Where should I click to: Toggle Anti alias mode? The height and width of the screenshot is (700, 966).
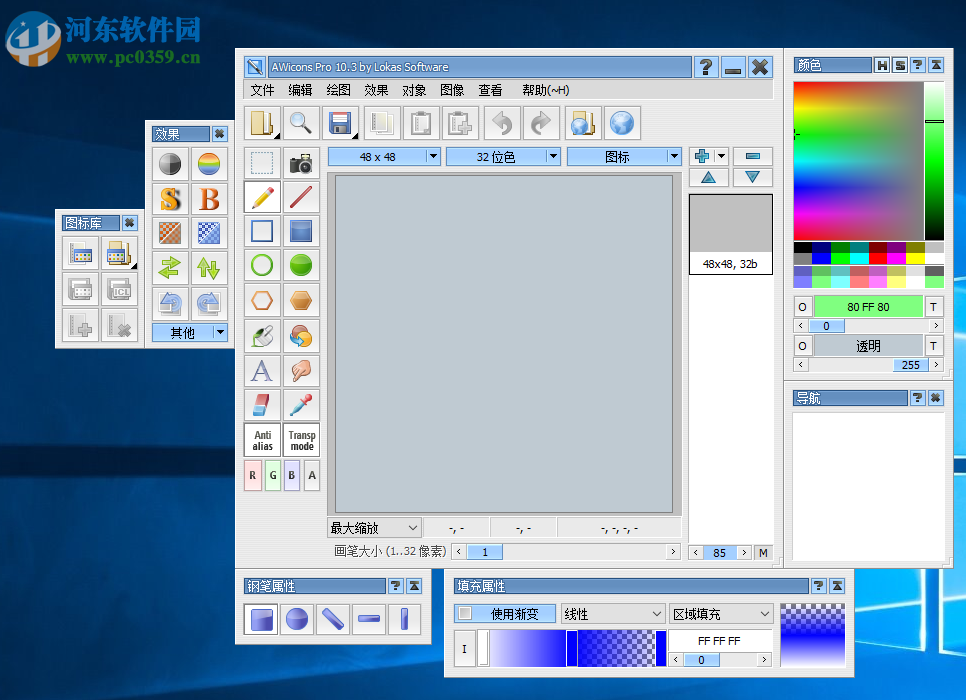coord(261,440)
